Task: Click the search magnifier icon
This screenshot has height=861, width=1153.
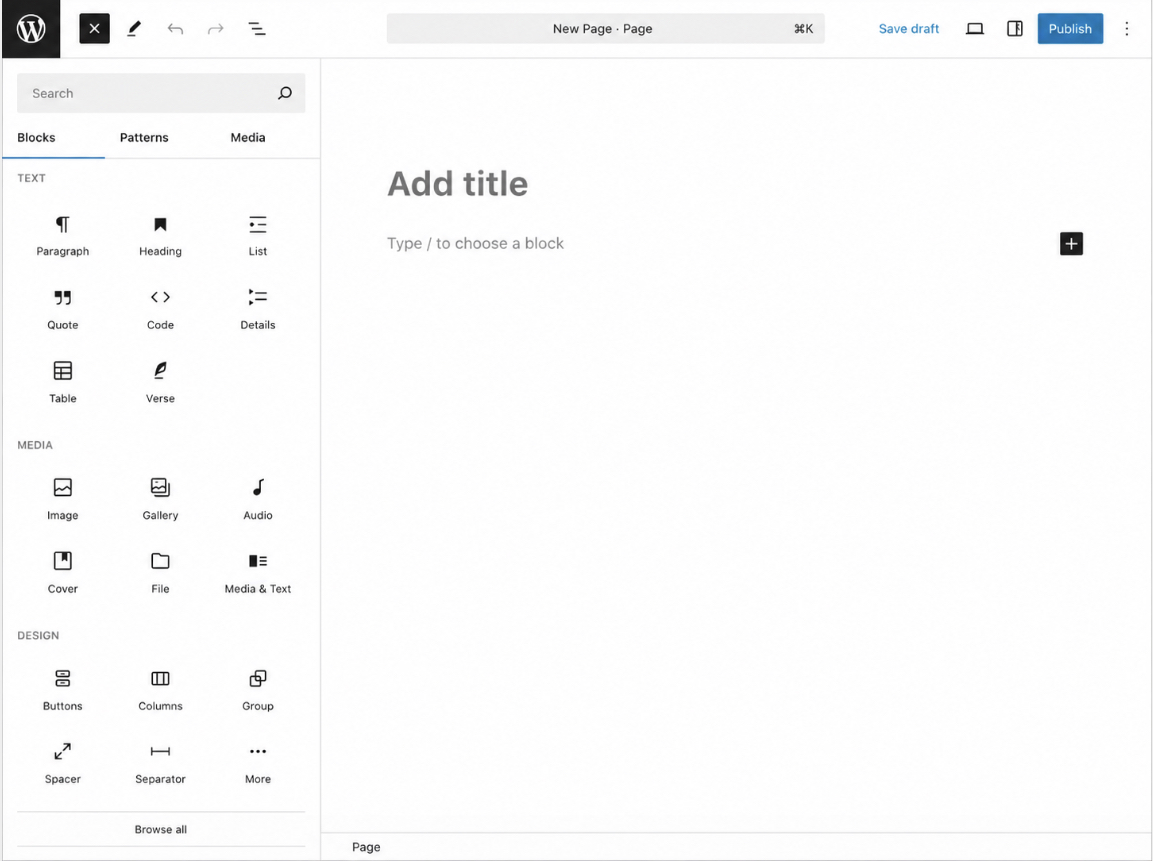Action: (x=285, y=93)
